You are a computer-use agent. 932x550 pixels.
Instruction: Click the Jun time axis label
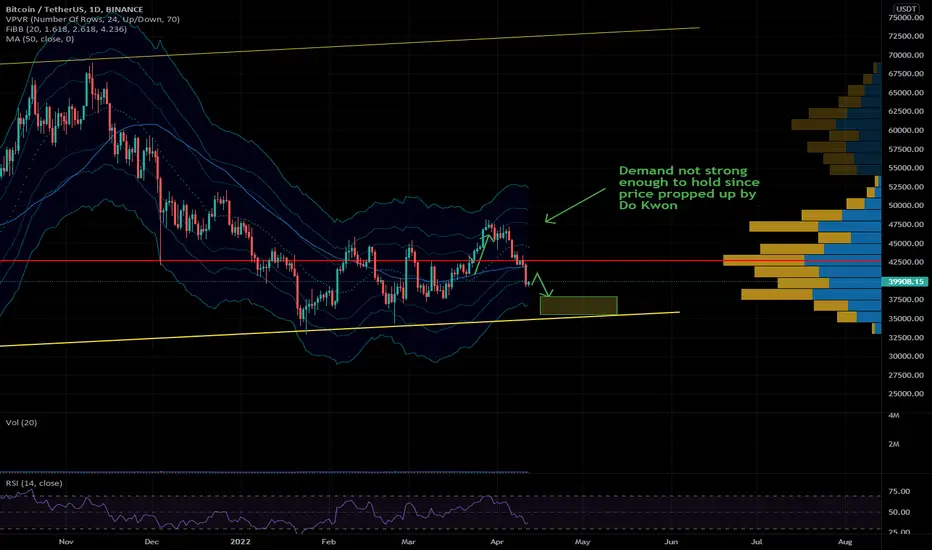(670, 542)
